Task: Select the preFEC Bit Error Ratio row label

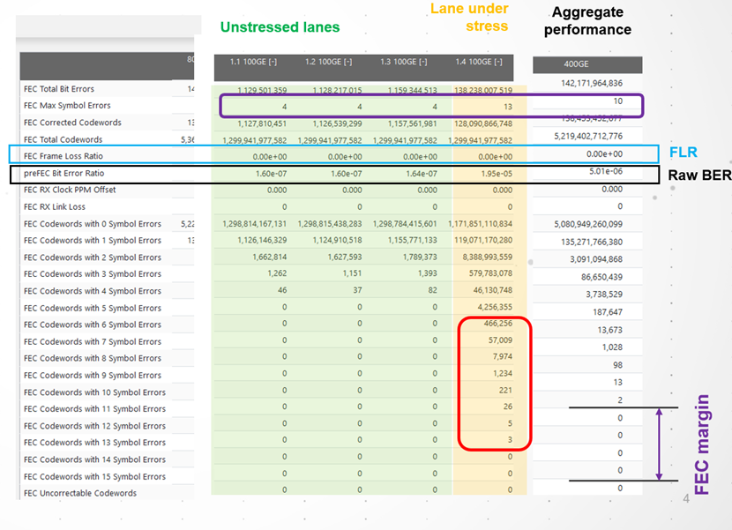Action: click(64, 173)
